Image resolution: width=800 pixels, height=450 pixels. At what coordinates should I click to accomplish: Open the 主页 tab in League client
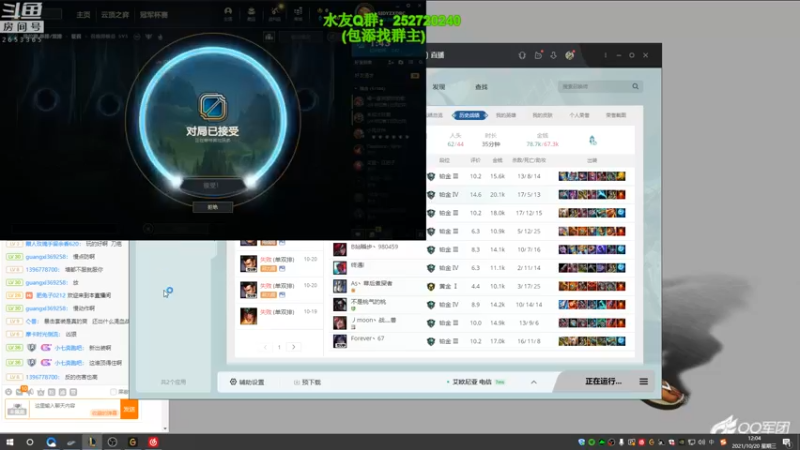point(83,15)
